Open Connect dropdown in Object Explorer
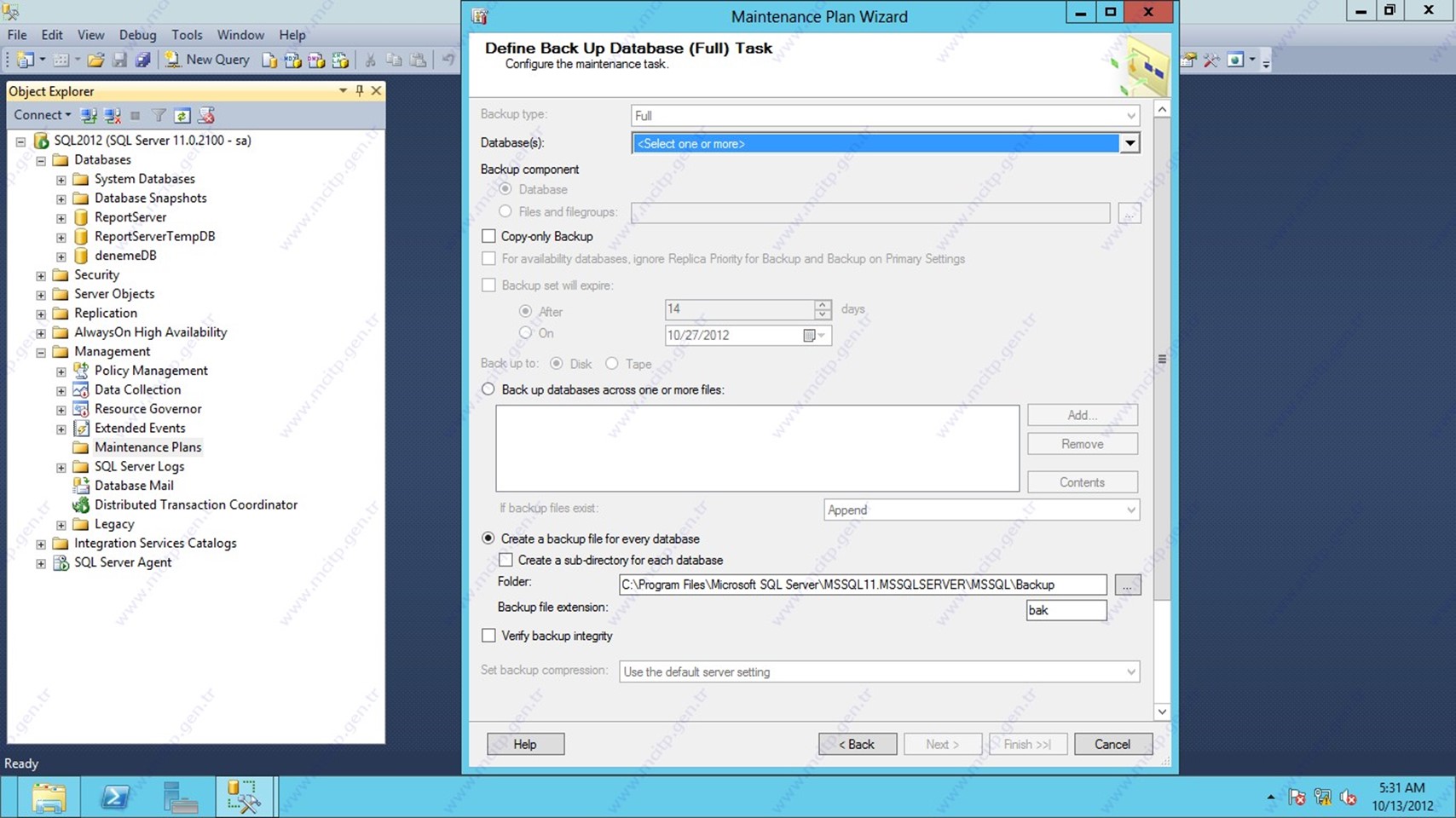1456x818 pixels. (42, 115)
